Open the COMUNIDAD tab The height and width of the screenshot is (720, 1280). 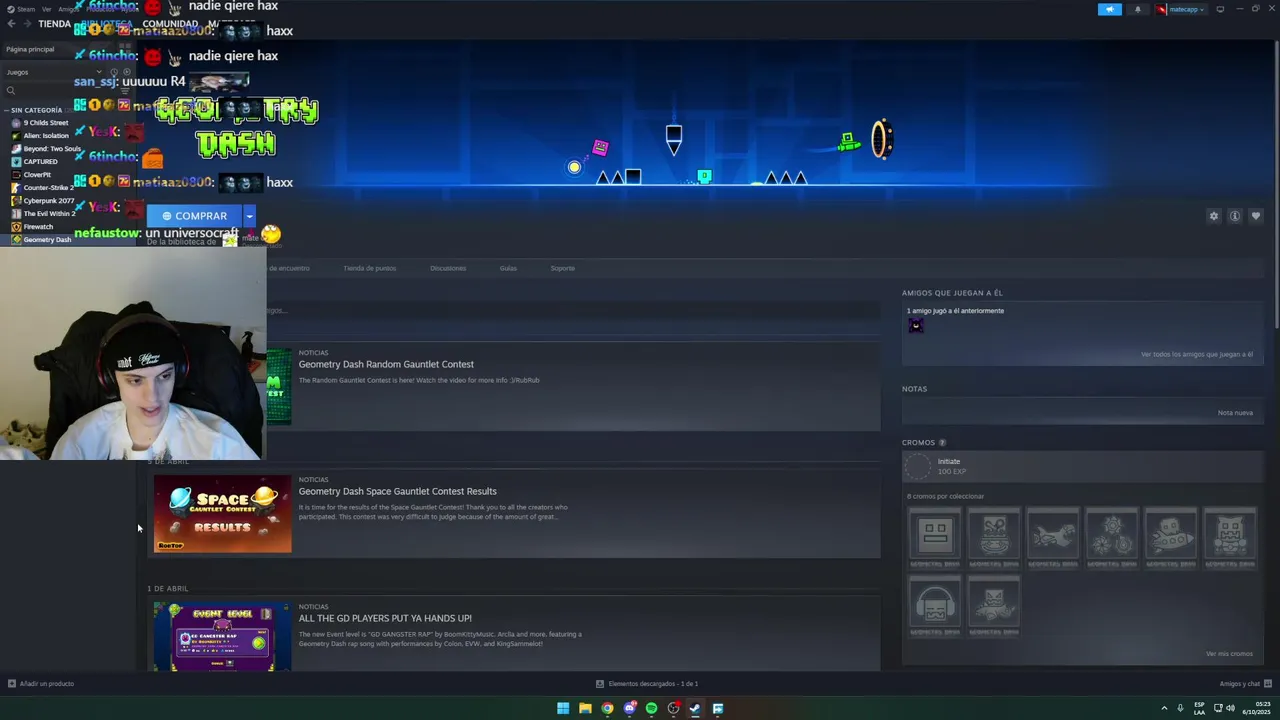point(170,24)
